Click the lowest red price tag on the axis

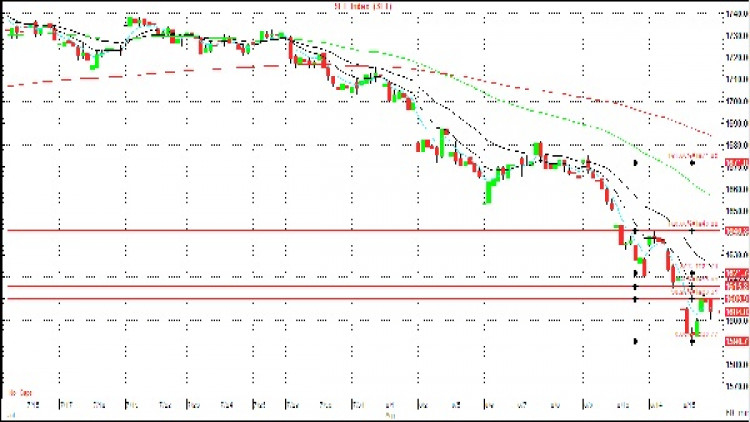point(737,342)
